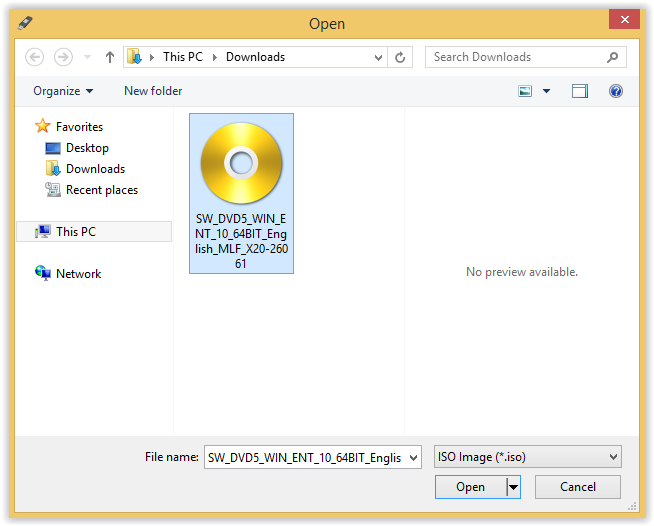Click the SW_DVD5_WIN_ENT_10 file name label
The width and height of the screenshot is (654, 526).
pyautogui.click(x=241, y=241)
